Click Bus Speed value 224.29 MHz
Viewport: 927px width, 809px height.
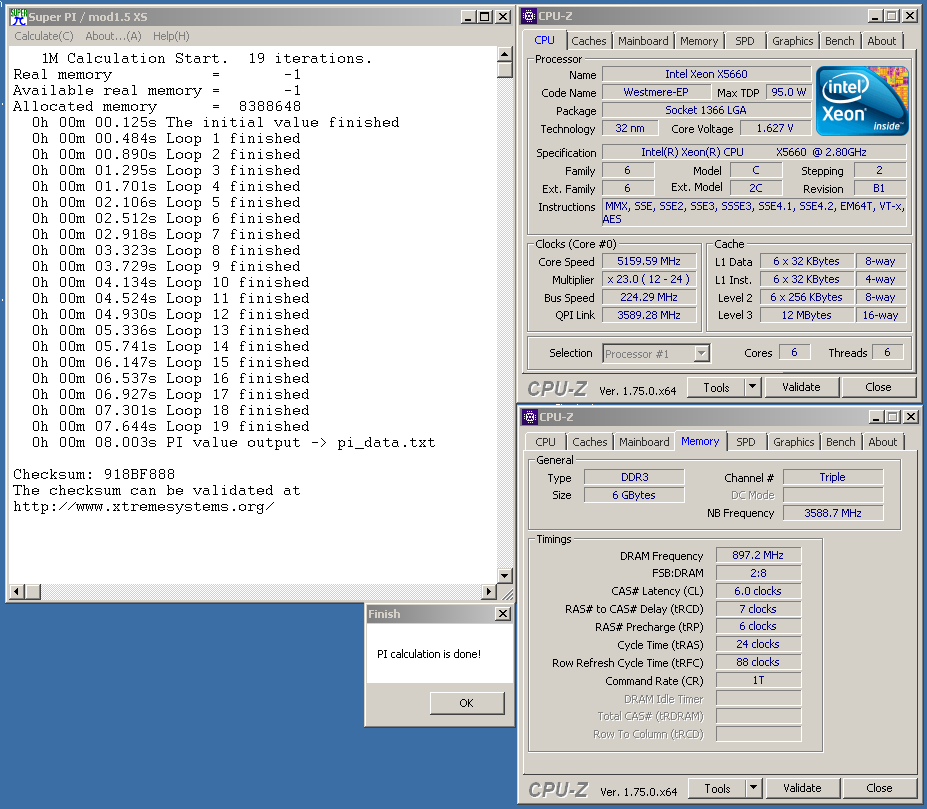coord(649,297)
